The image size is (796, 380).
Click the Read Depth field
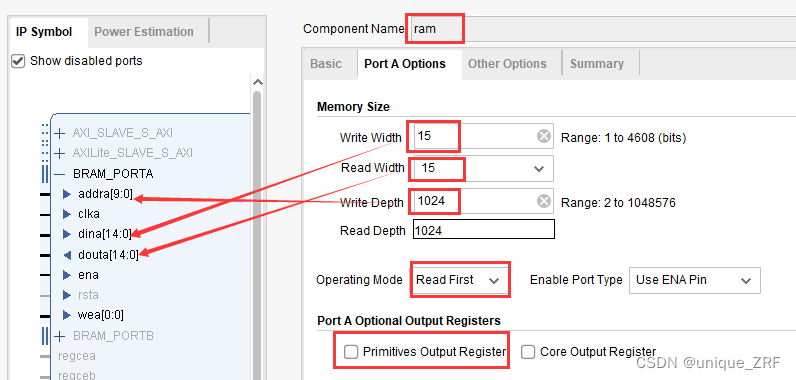coord(484,229)
